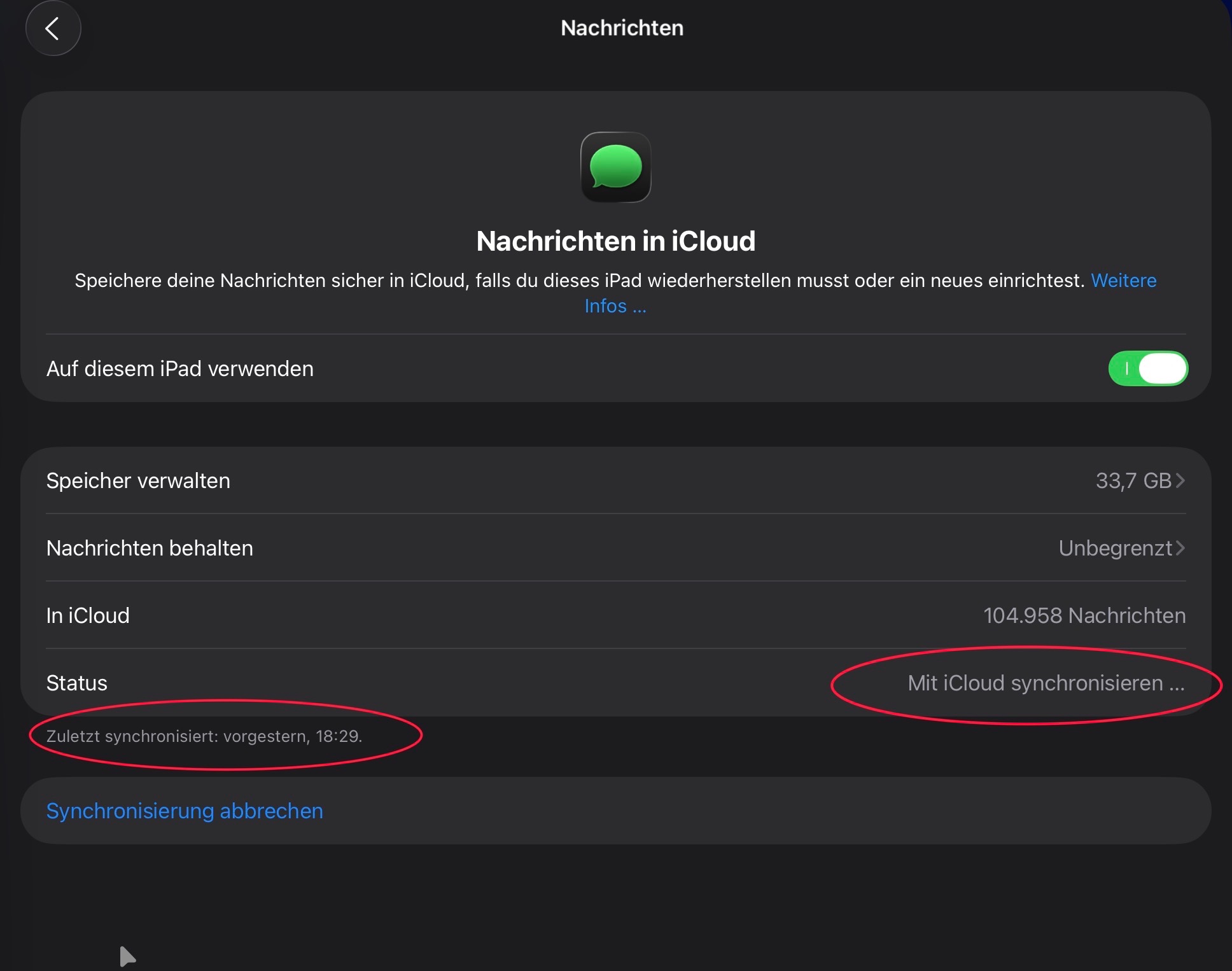Click the 'Status' row label
Viewport: 1232px width, 971px height.
click(x=76, y=683)
